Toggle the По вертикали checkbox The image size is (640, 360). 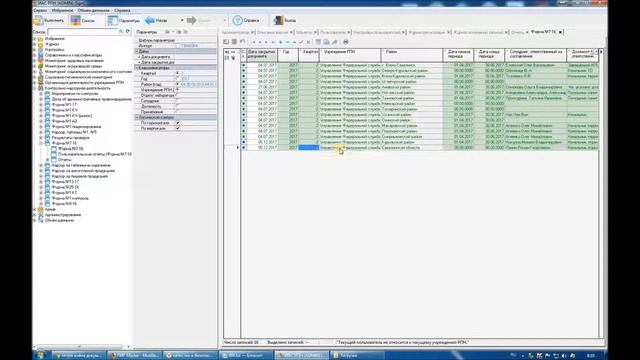tap(178, 128)
